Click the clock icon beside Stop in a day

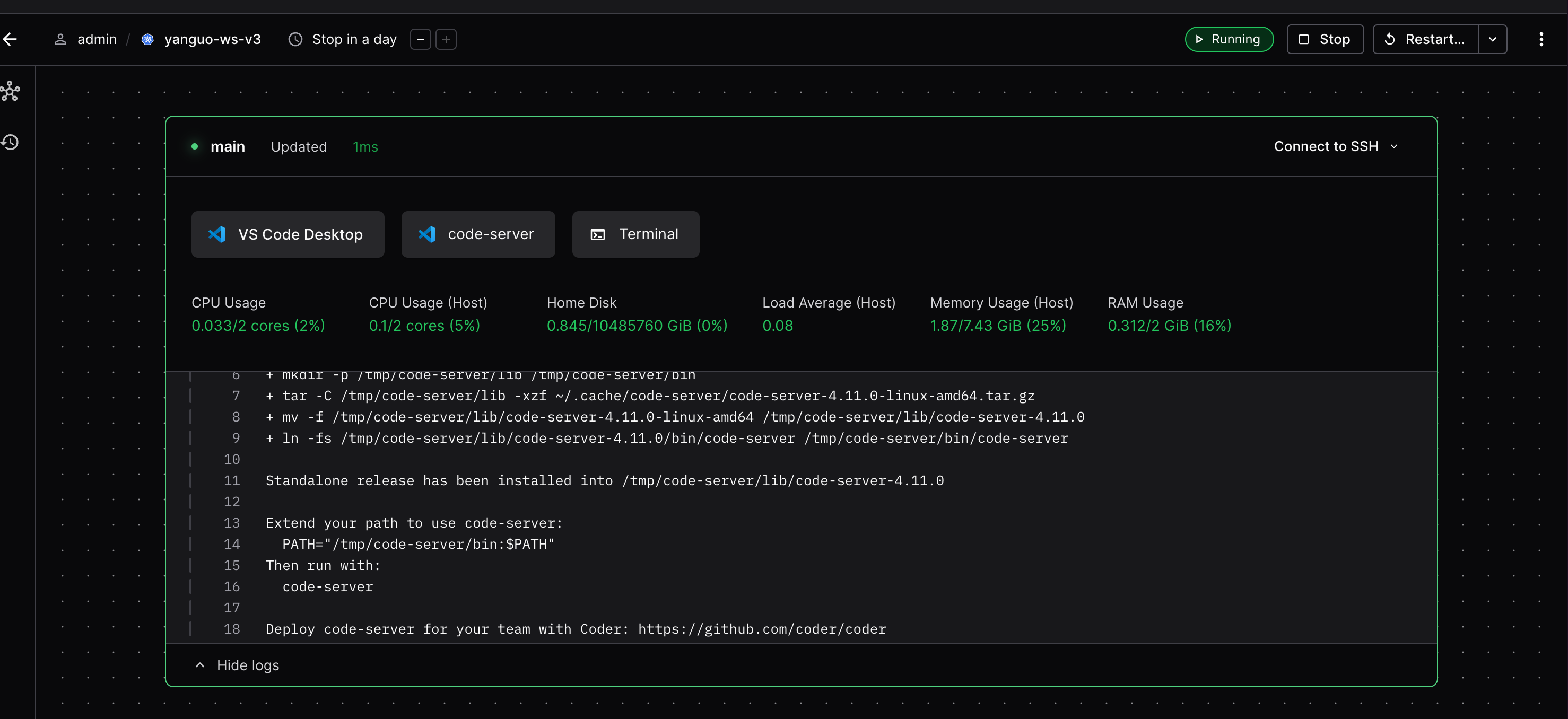[x=295, y=40]
